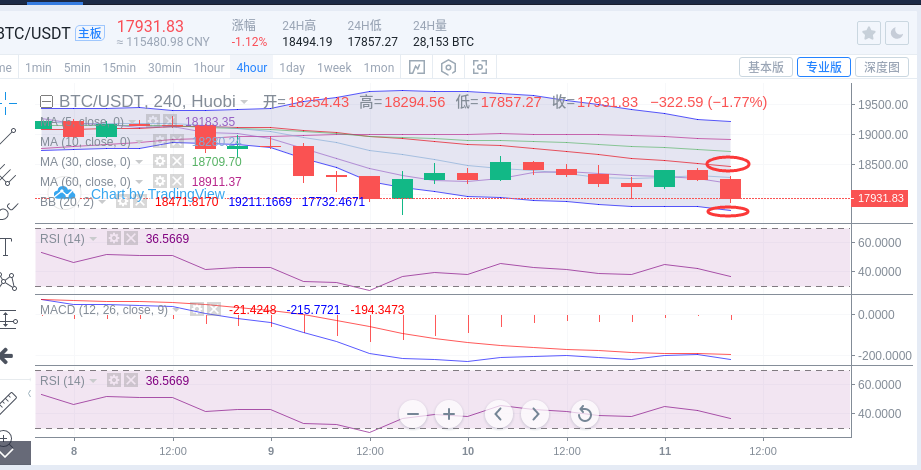Zoom in chart with plus button
Screen dimensions: 921x470
(449, 414)
